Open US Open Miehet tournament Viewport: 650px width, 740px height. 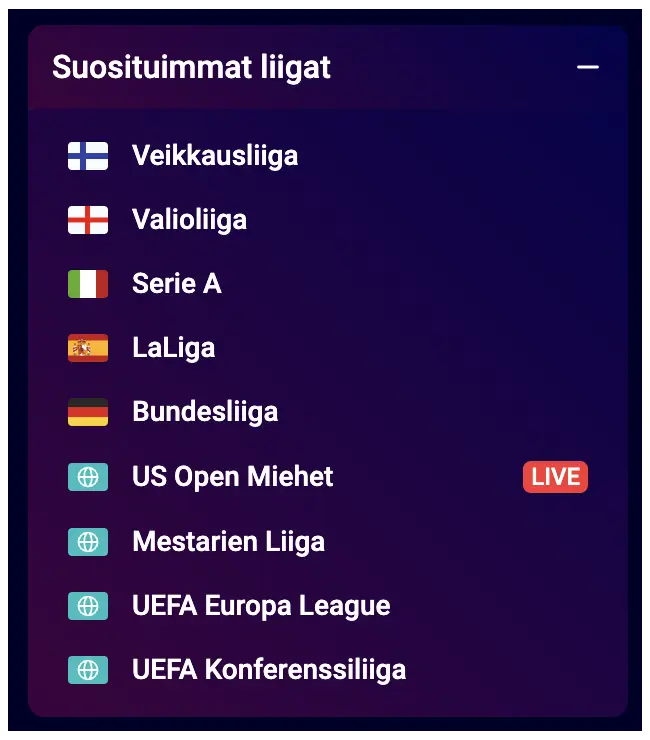point(233,477)
